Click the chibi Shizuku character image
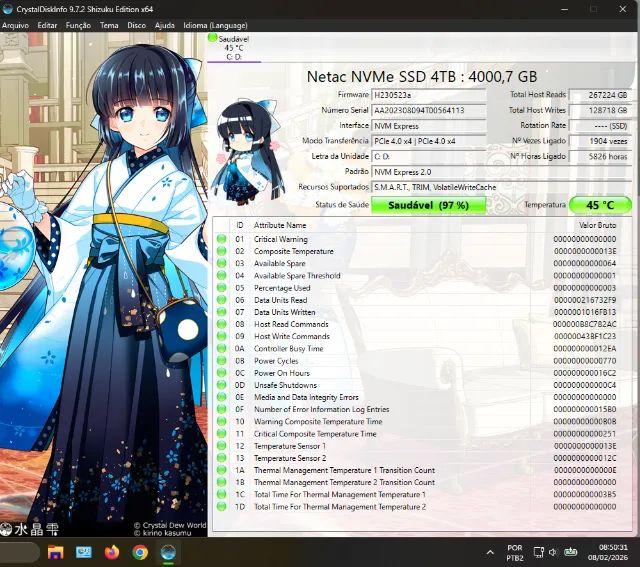 pos(248,152)
